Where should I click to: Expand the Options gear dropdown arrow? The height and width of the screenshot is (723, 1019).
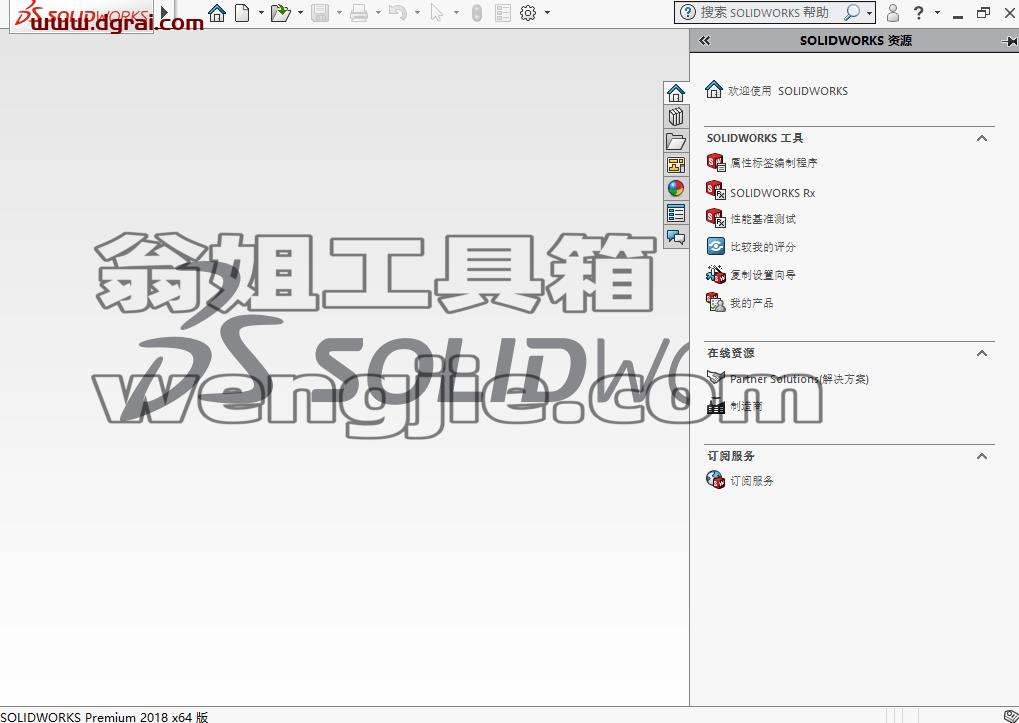pos(547,12)
